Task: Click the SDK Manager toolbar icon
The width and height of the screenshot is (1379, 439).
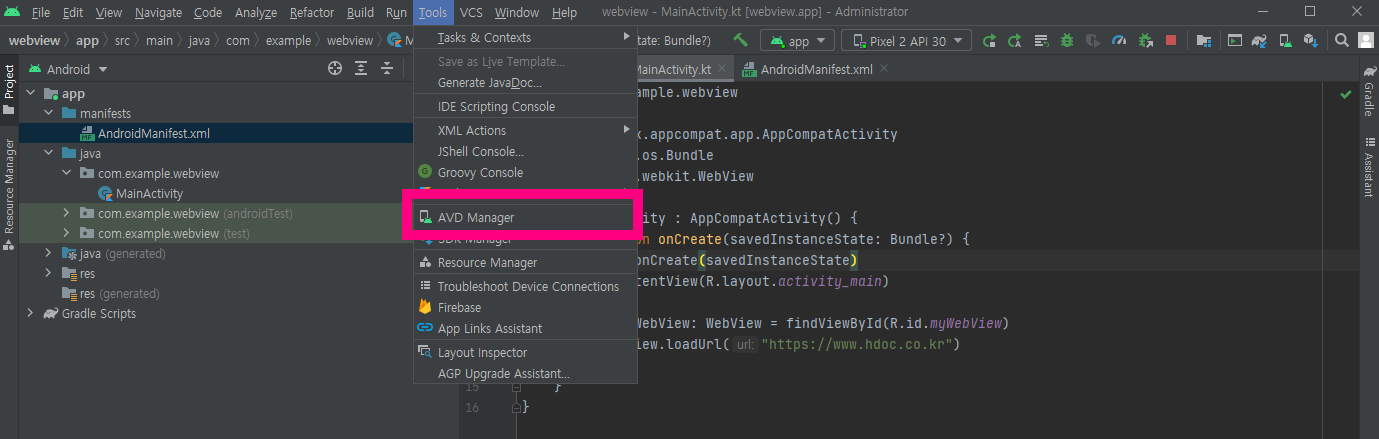Action: 1311,41
